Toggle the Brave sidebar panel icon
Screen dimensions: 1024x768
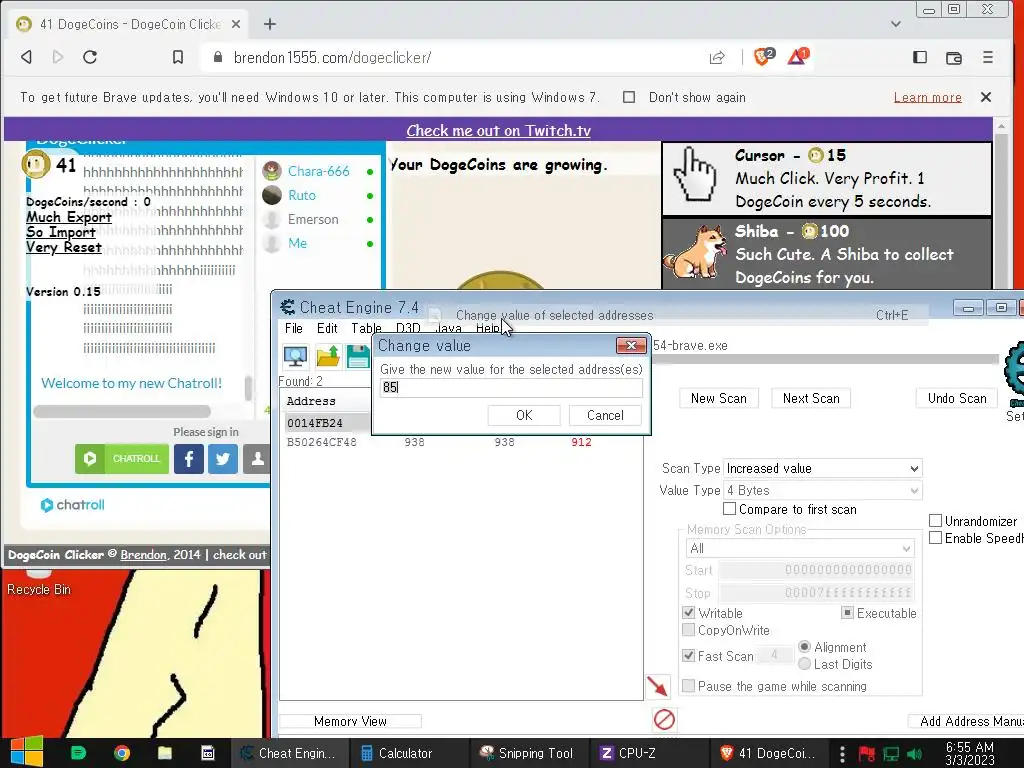(920, 57)
